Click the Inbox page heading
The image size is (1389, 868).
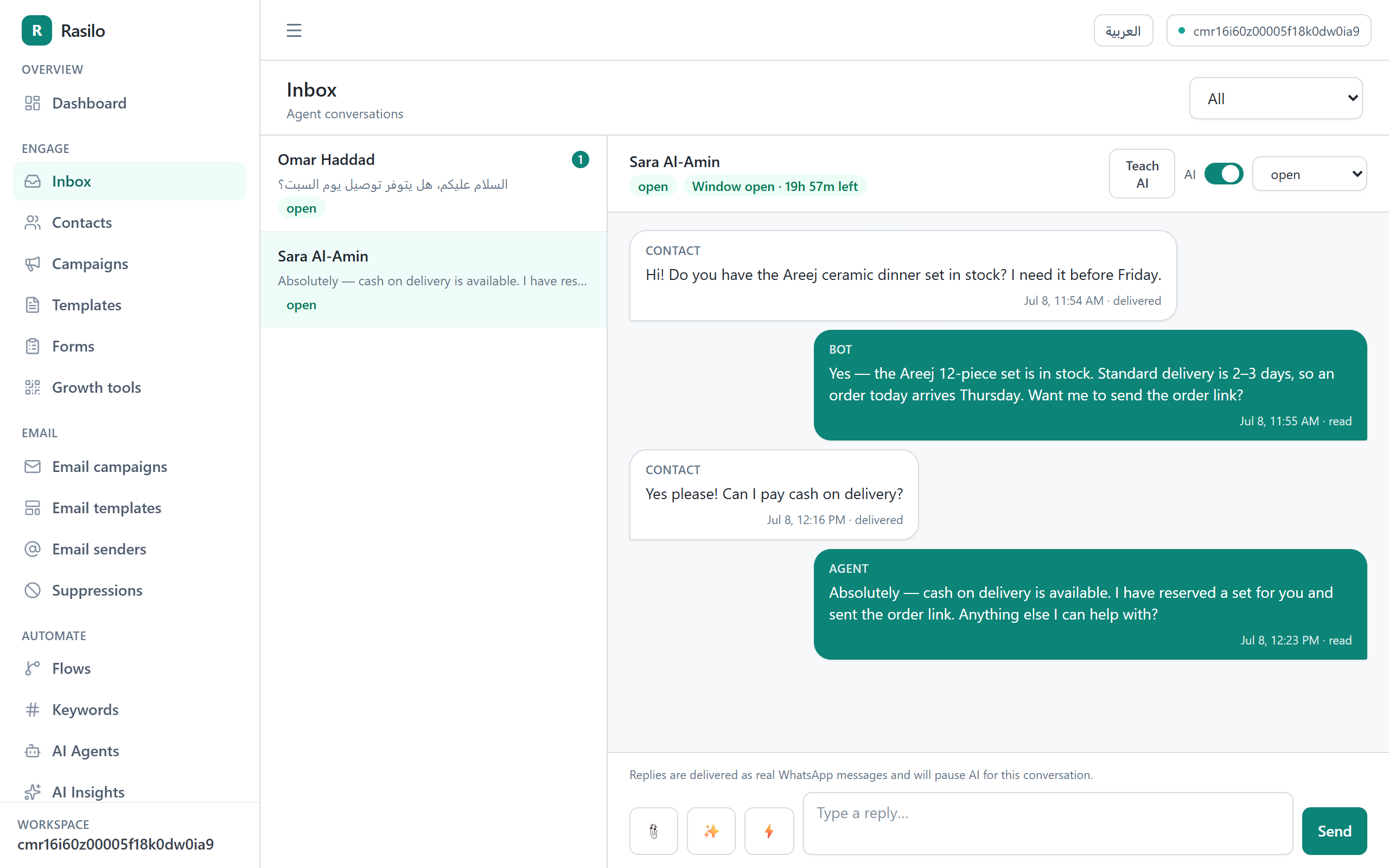311,90
